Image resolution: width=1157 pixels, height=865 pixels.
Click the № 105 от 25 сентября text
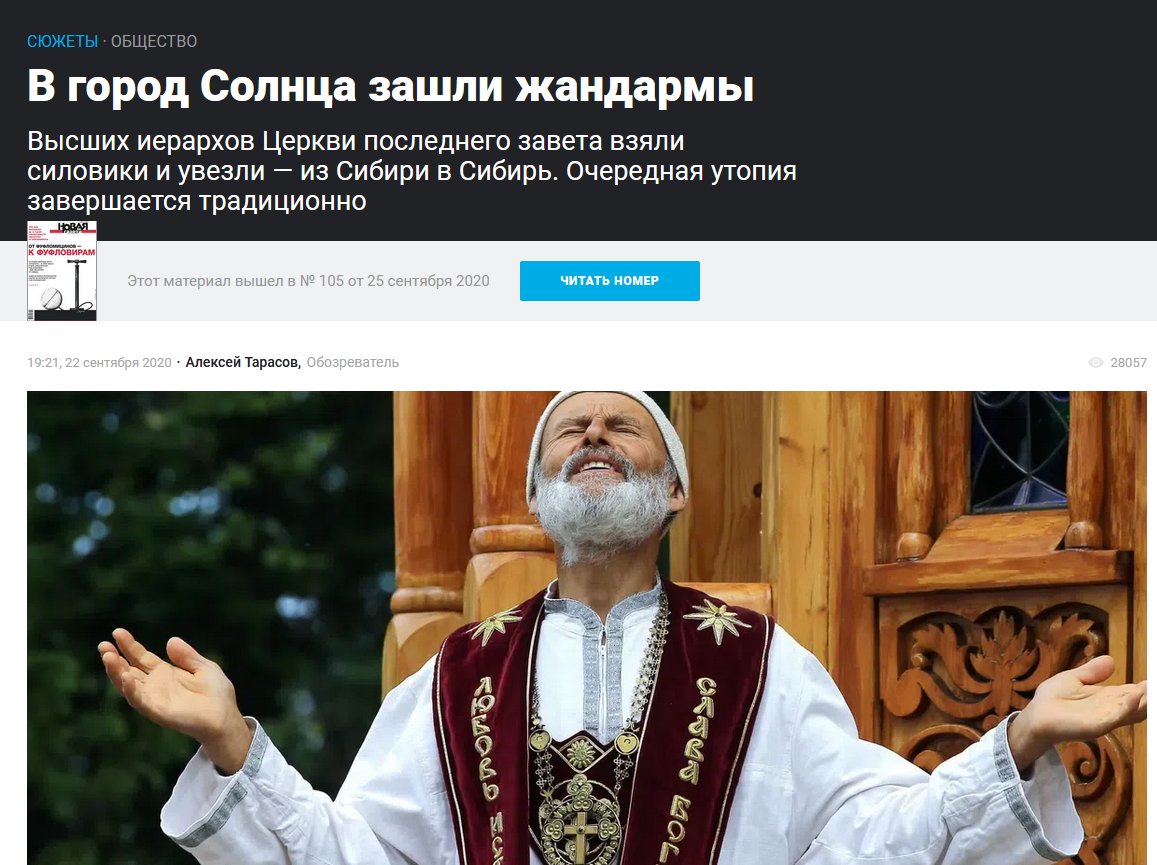coord(376,281)
